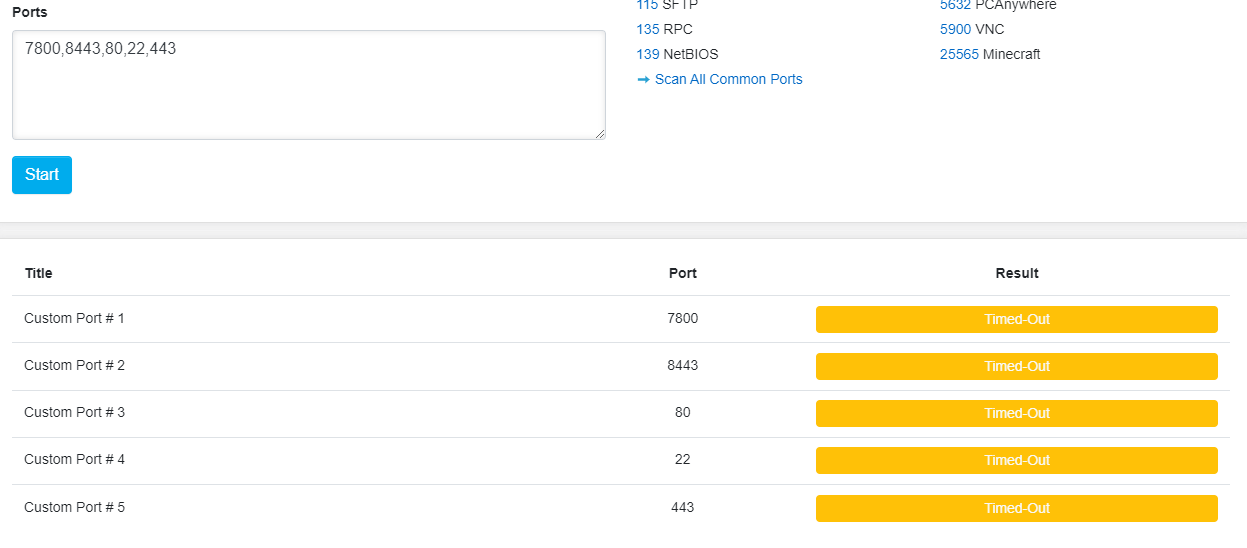Viewport: 1247px width, 548px height.
Task: Click Timed-Out result for port 7800
Action: click(1016, 319)
